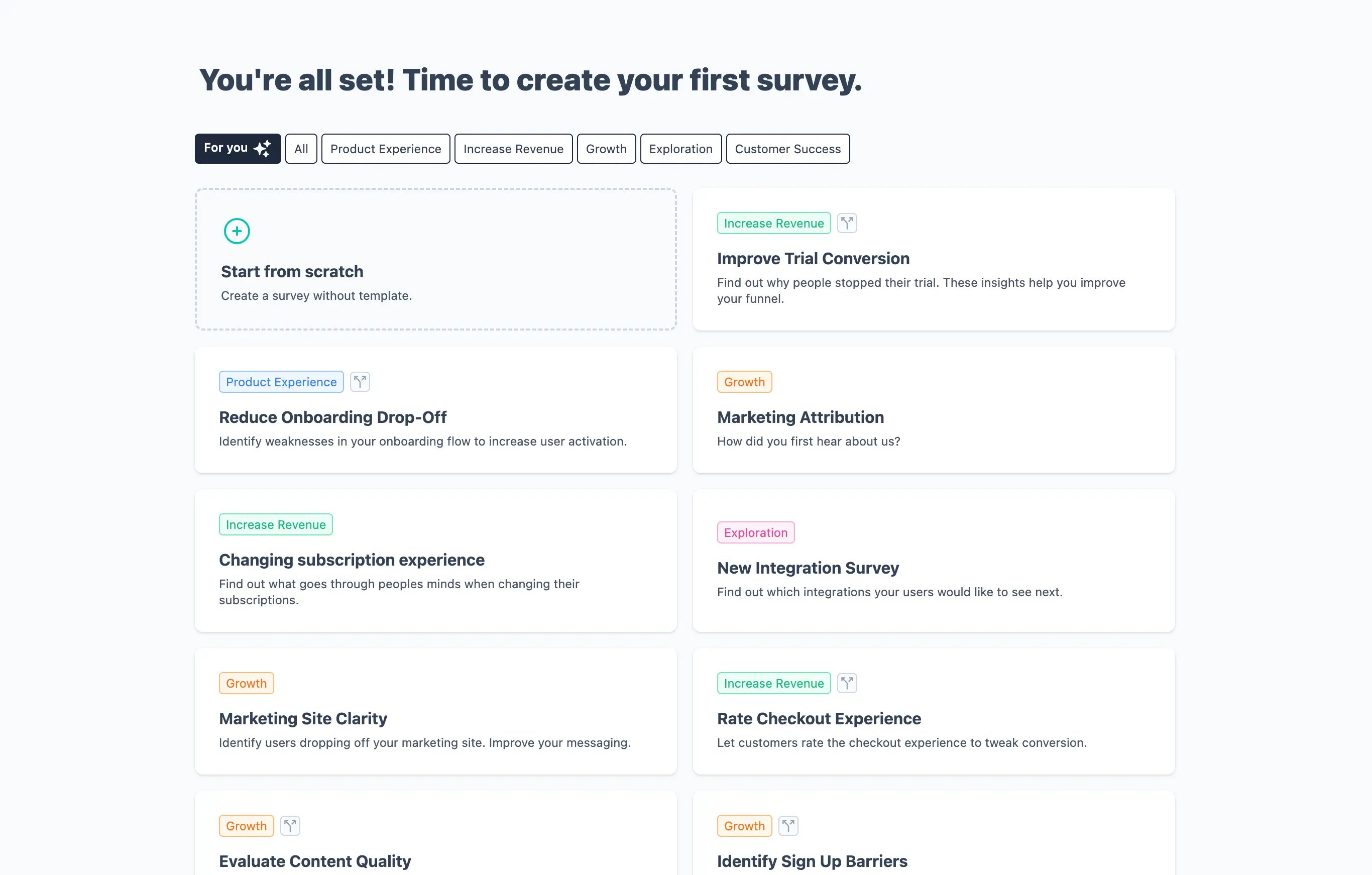Viewport: 1372px width, 875px height.
Task: Show Customer Success templates tab
Action: coord(788,149)
